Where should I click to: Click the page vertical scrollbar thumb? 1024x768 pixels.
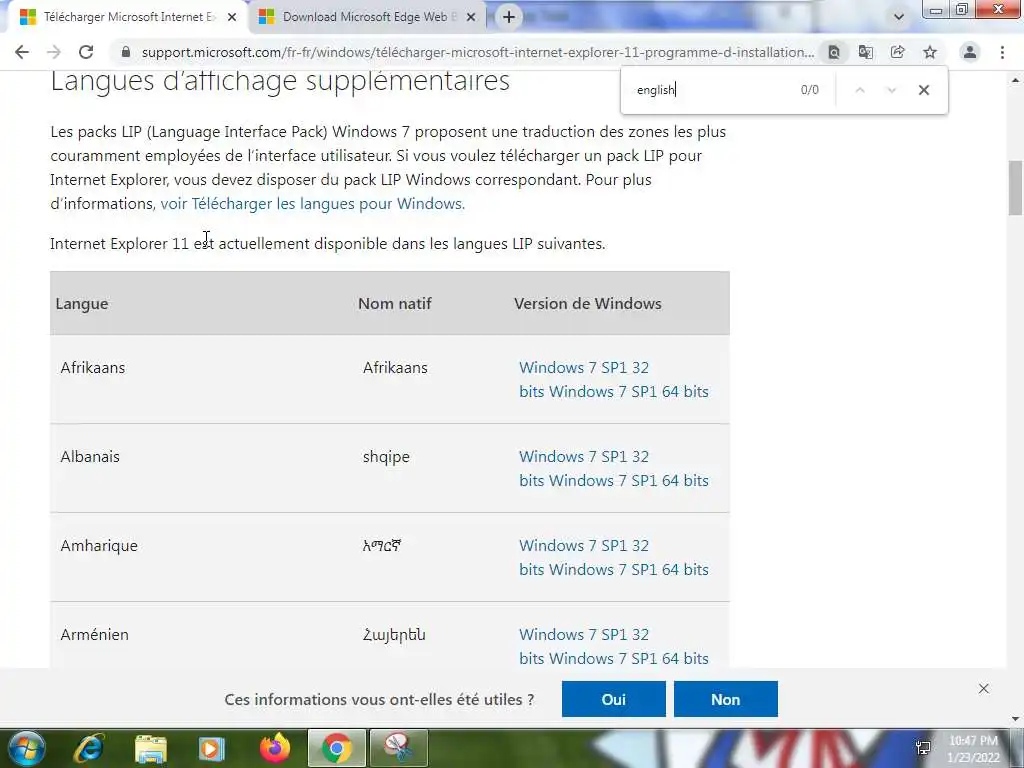[1015, 187]
